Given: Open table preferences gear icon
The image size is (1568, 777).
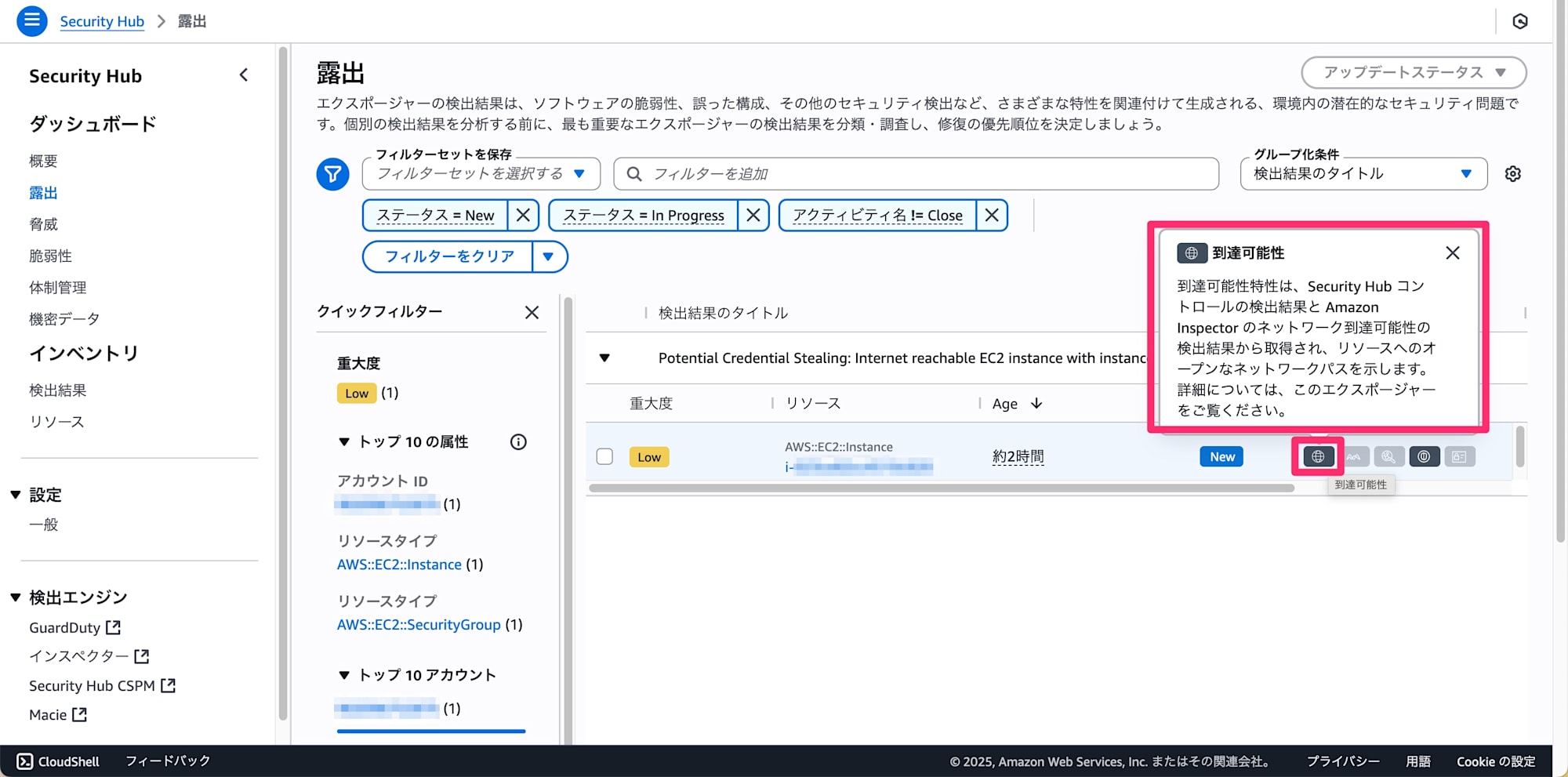Looking at the screenshot, I should (x=1513, y=174).
